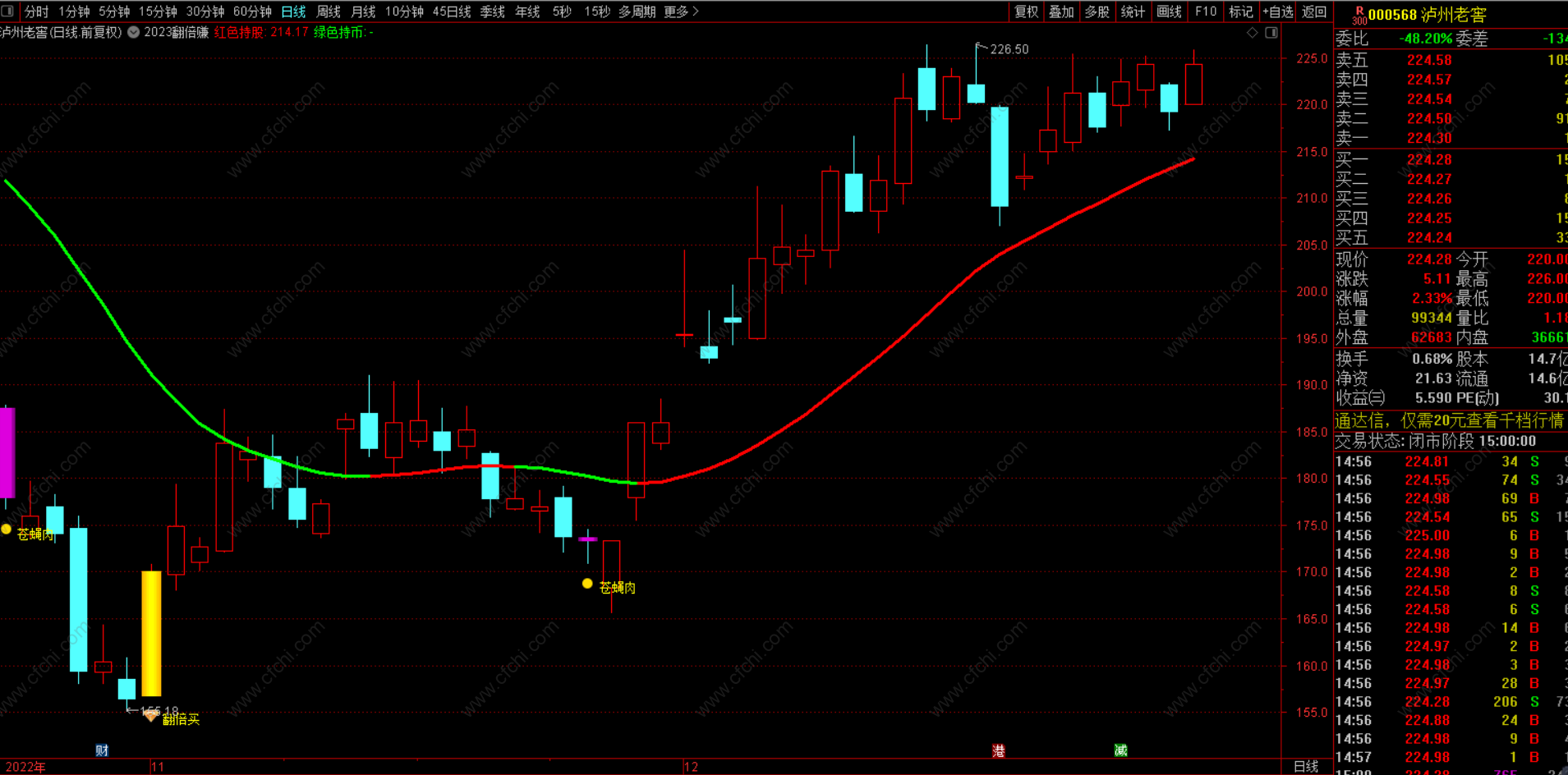
Task: Click the green 减 event marker
Action: 1120,750
